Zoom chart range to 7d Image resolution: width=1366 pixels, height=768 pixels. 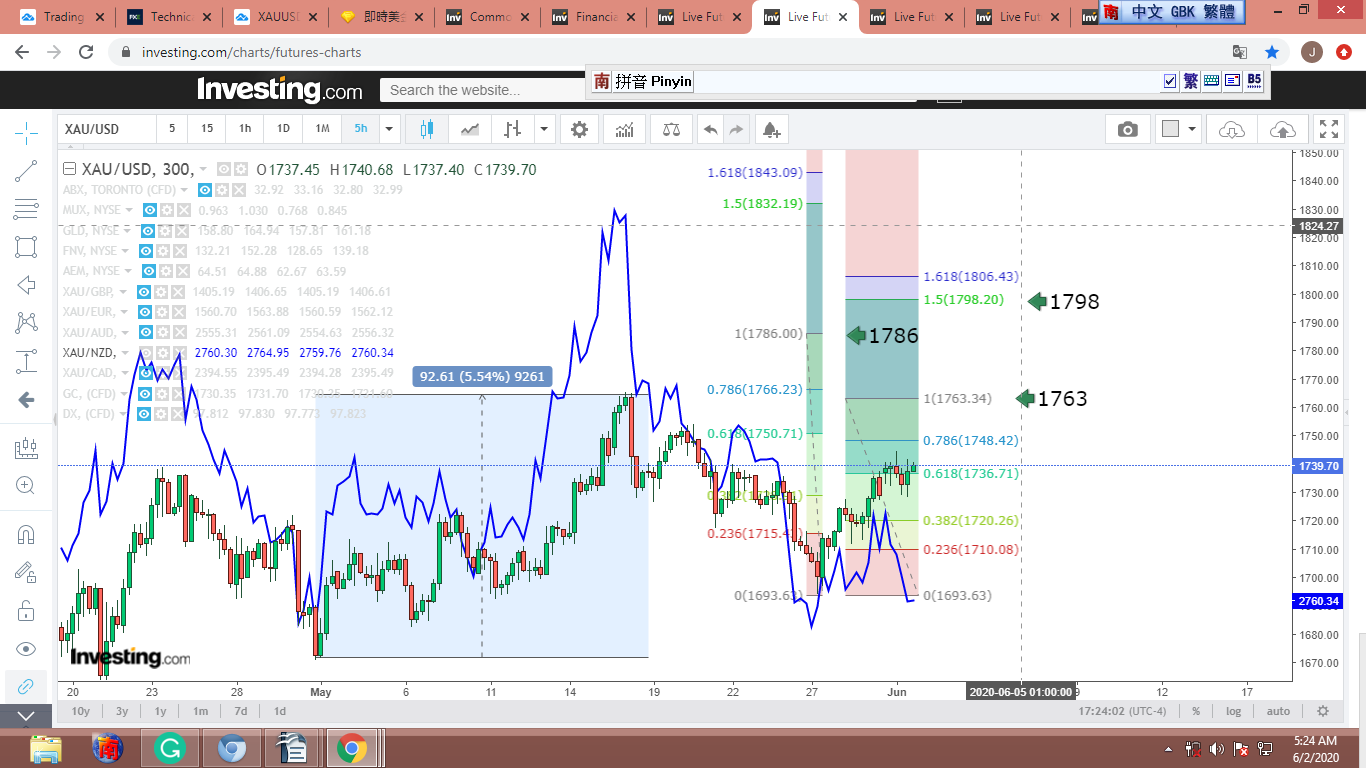click(241, 711)
